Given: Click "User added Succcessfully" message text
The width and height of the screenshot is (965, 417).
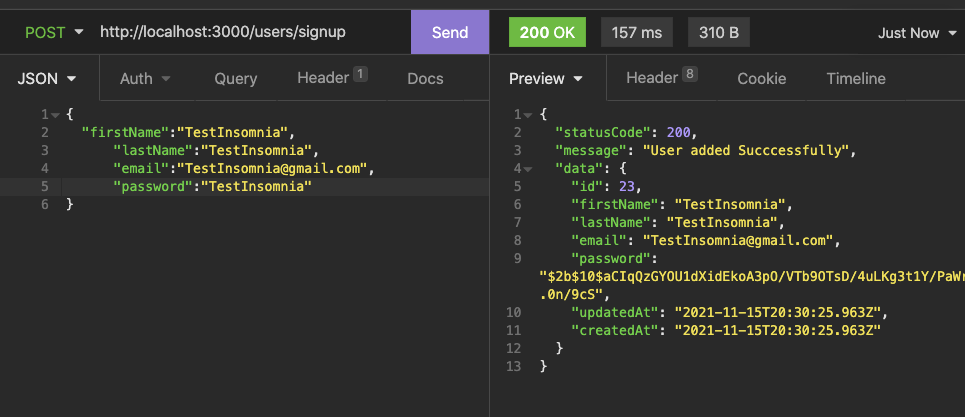Looking at the screenshot, I should click(x=746, y=150).
